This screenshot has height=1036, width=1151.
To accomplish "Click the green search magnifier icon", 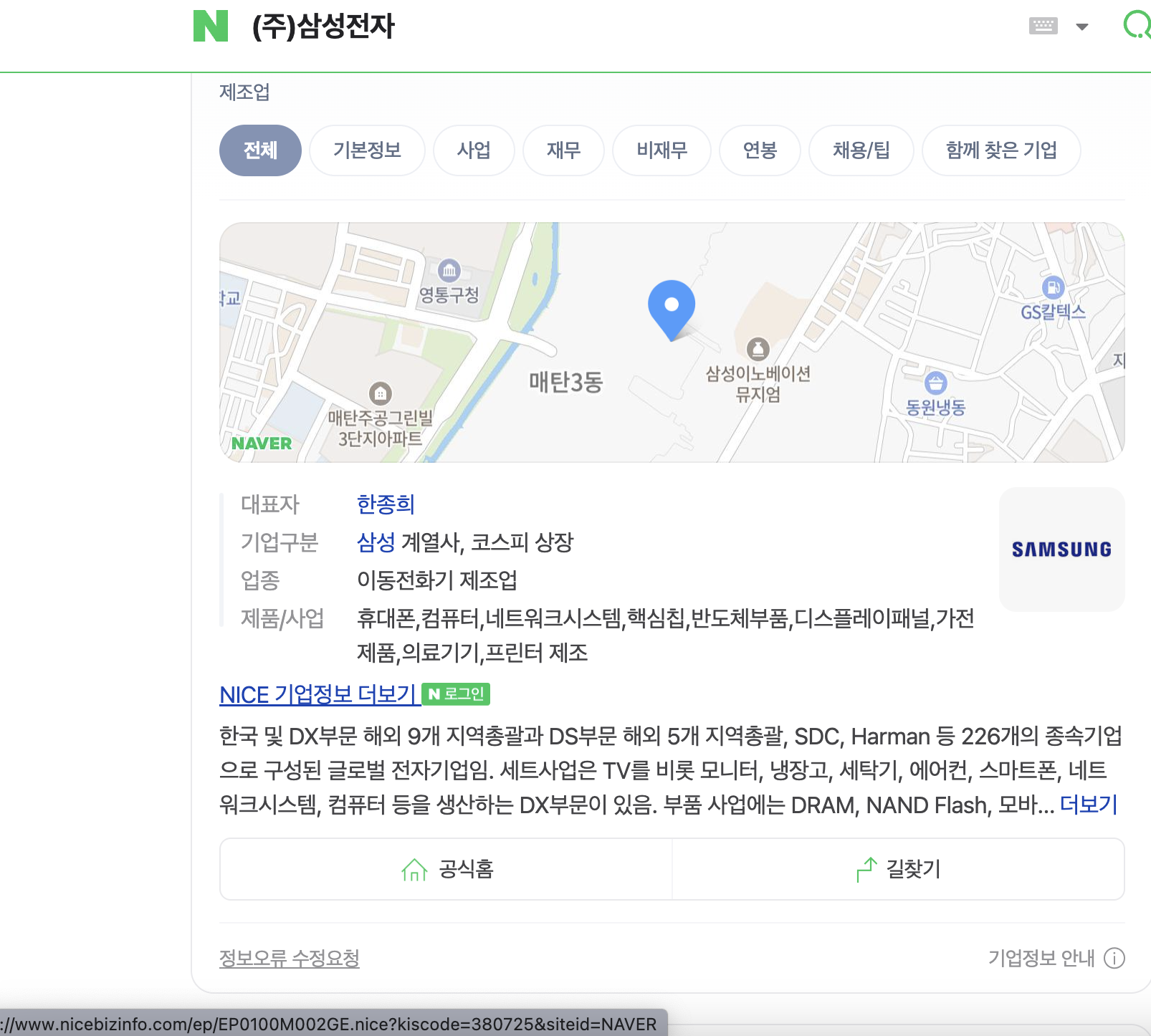I will pyautogui.click(x=1137, y=25).
